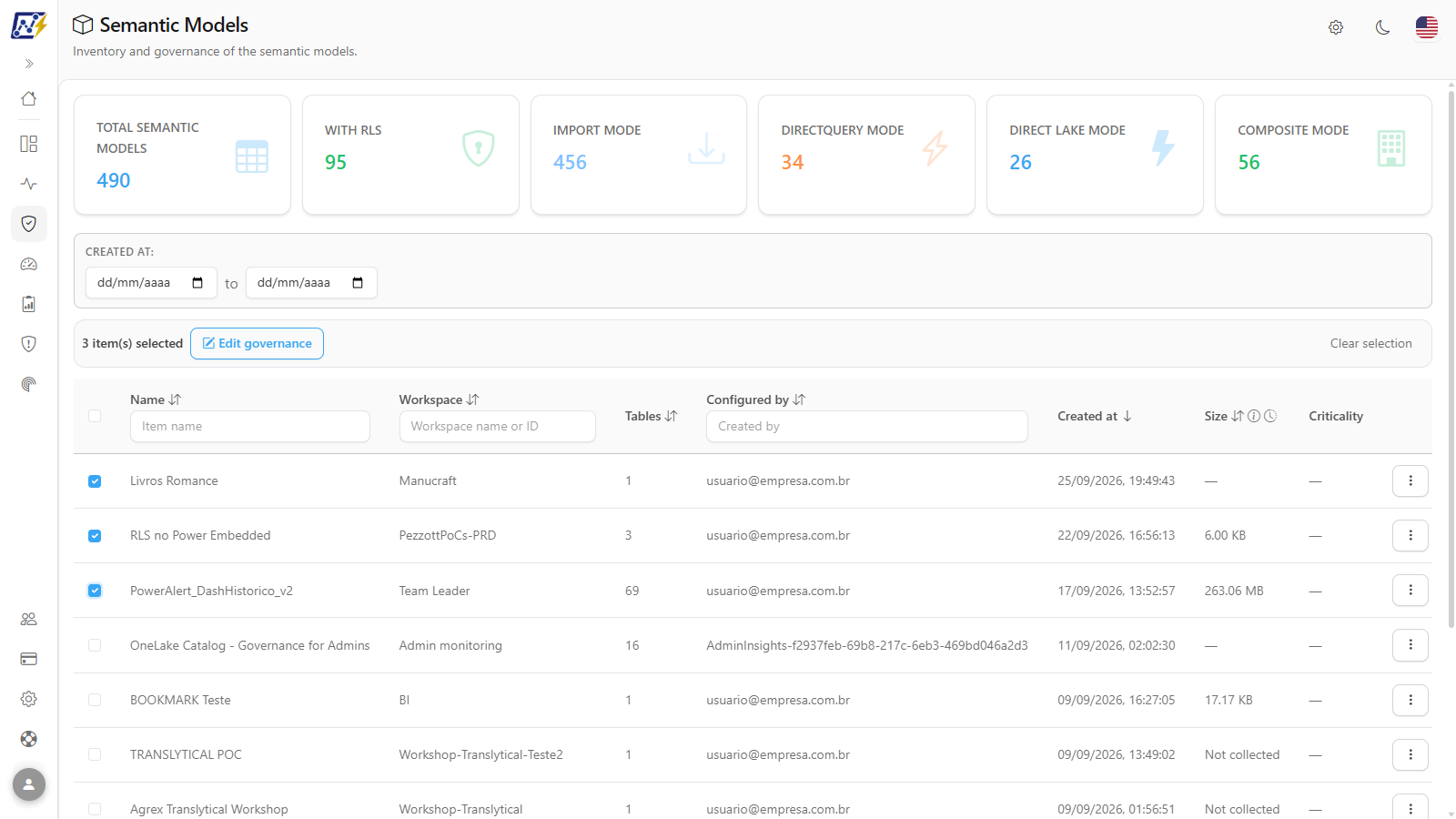Screen dimensions: 1456x819
Task: Open the end date calendar picker
Action: (358, 283)
